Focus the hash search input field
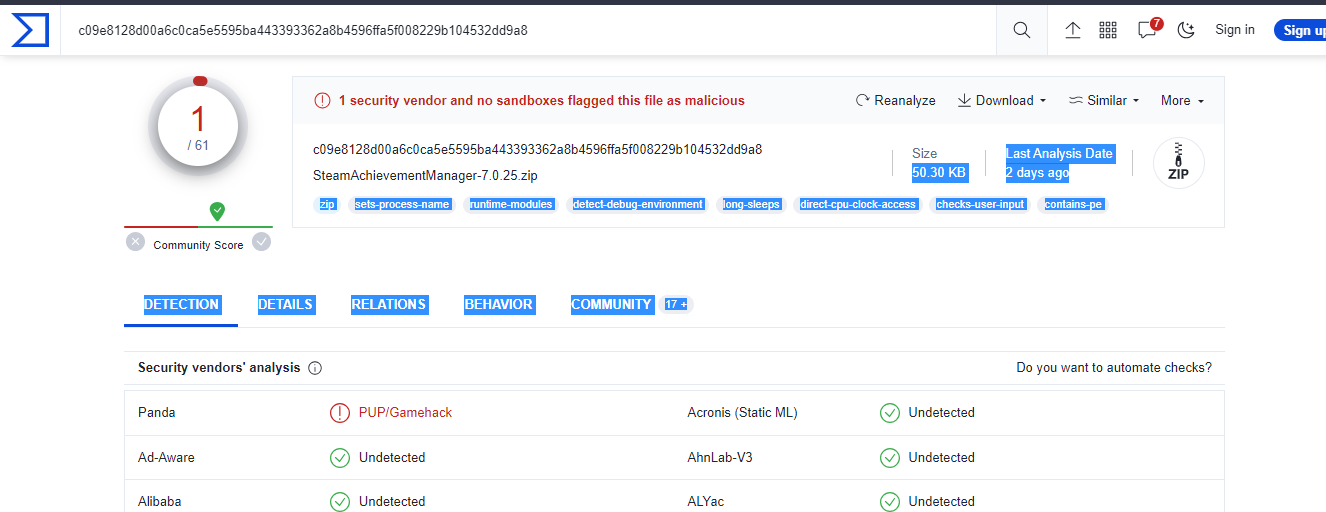This screenshot has width=1326, height=512. [x=530, y=30]
